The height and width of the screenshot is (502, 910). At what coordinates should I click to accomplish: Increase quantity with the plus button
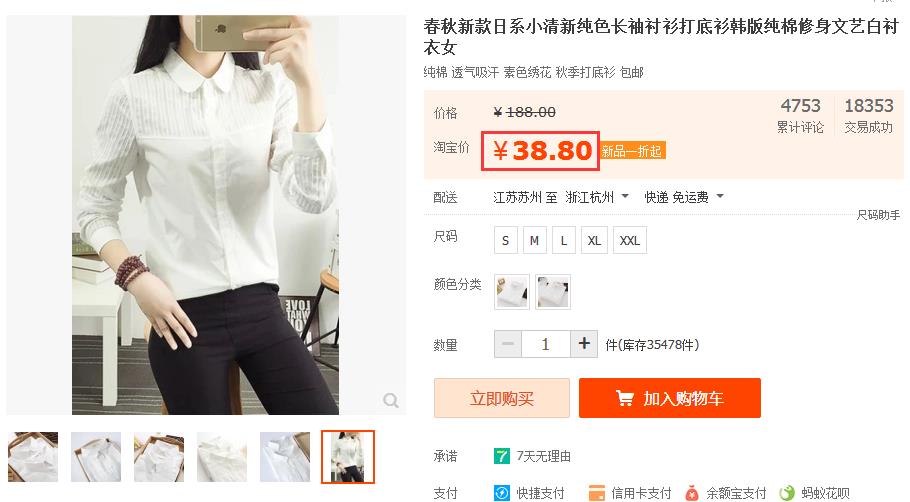click(584, 344)
